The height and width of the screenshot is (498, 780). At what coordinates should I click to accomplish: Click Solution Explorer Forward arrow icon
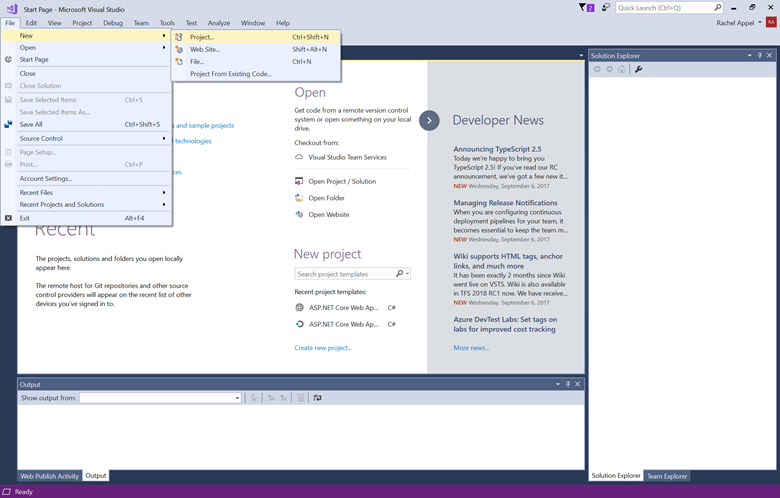coord(609,69)
